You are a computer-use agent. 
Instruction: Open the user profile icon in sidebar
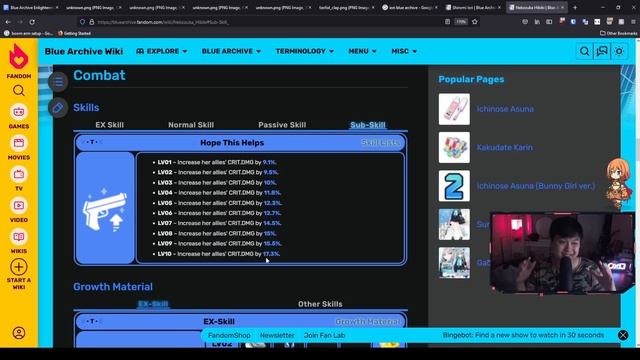point(19,333)
